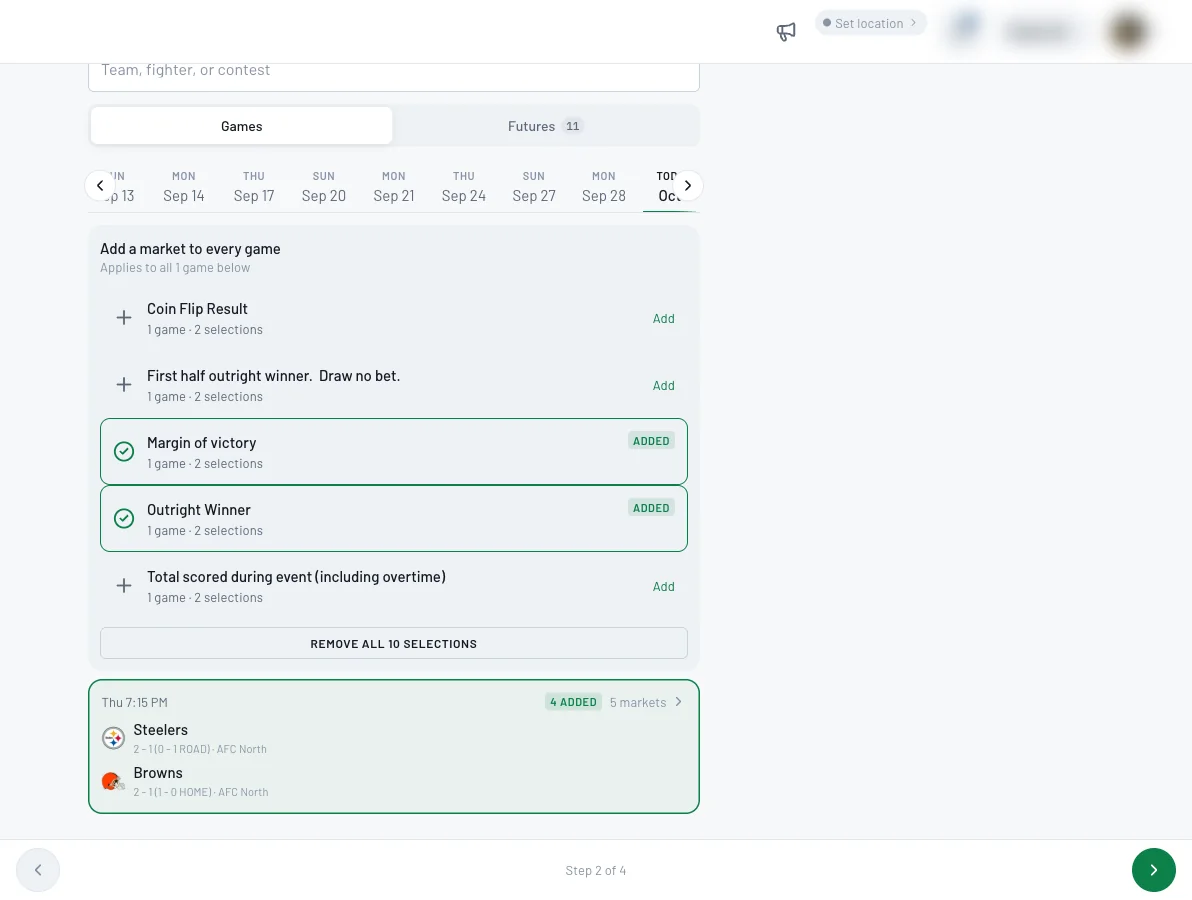Screen dimensions: 1192x900
Task: Go back with bottom-left arrow button
Action: (x=38, y=870)
